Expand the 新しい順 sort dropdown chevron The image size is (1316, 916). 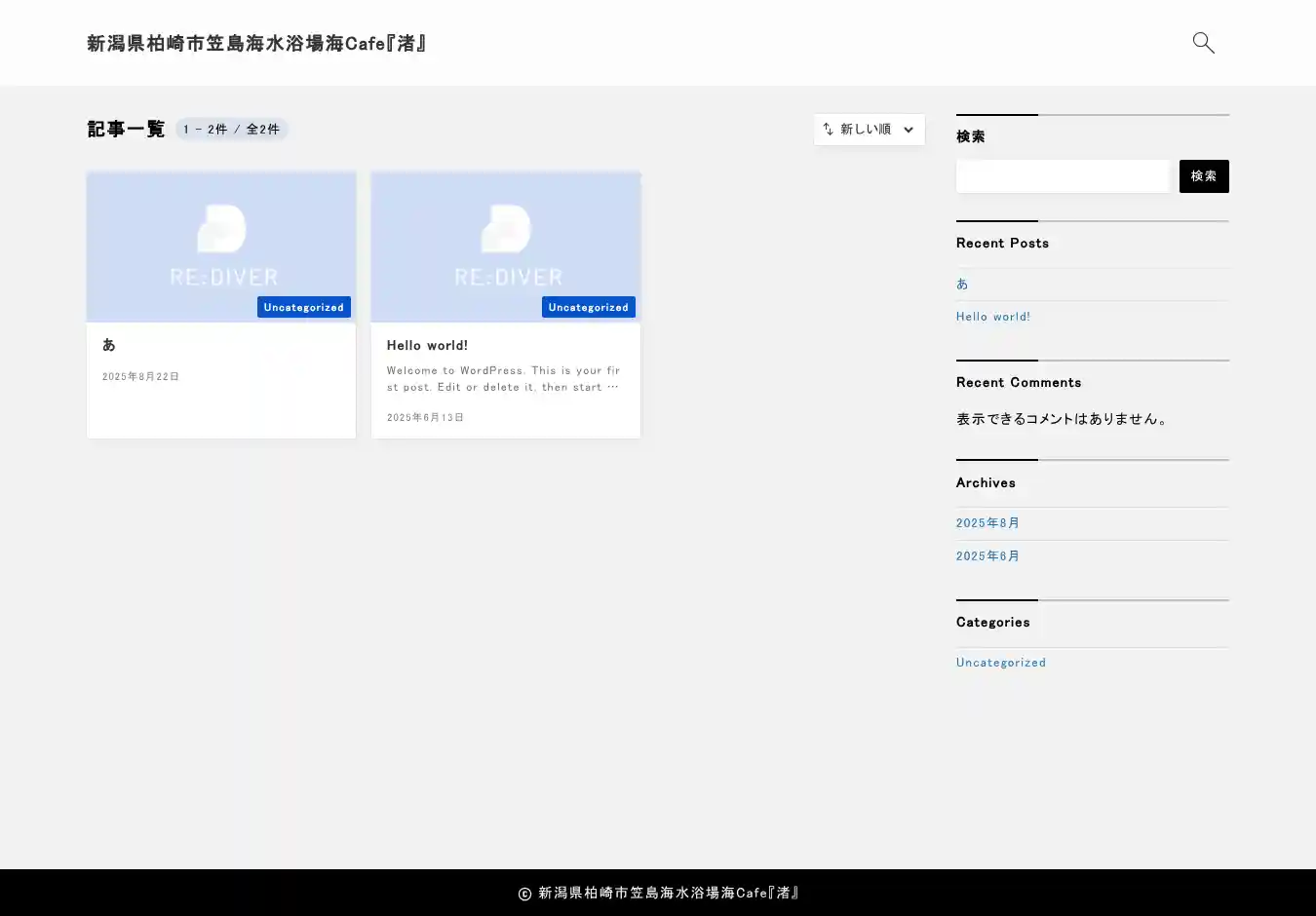pos(908,130)
